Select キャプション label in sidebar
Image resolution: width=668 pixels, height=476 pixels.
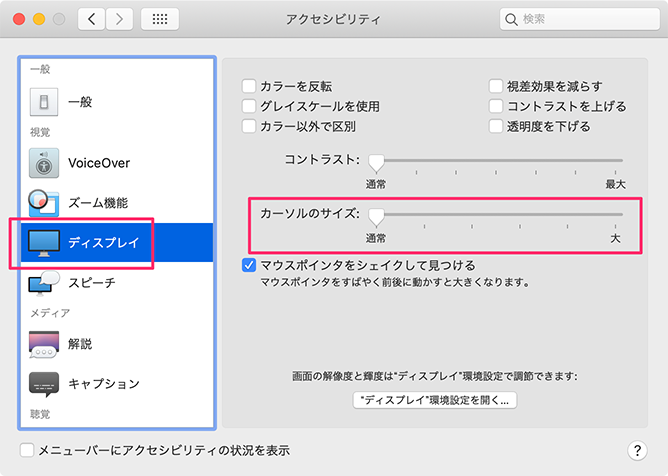104,384
